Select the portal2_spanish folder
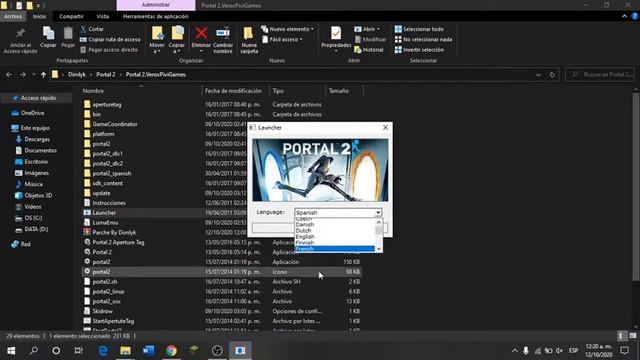640x360 pixels. click(x=111, y=173)
